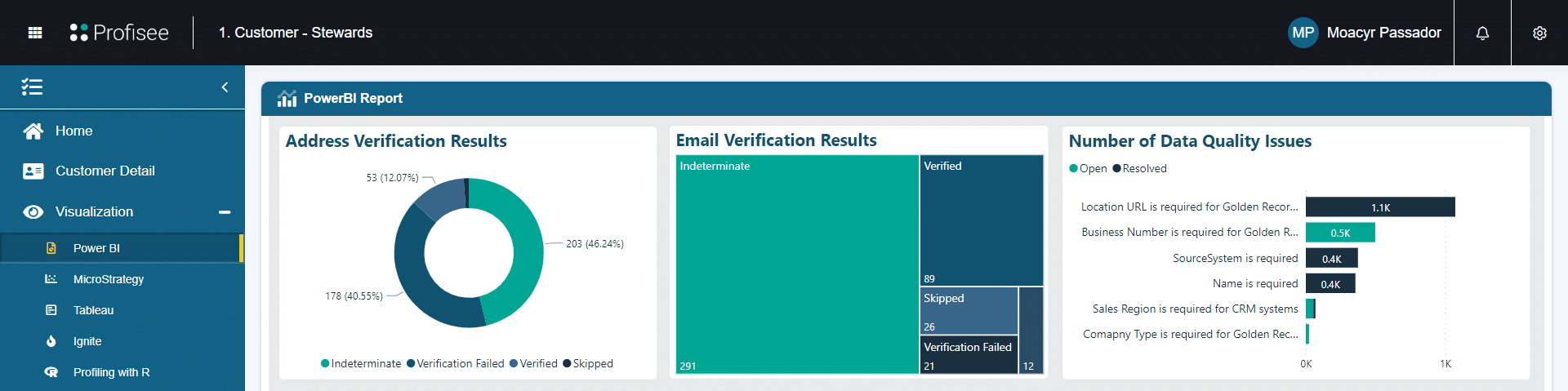Click user name Moacyr Passador
The width and height of the screenshot is (1568, 391).
click(1384, 33)
